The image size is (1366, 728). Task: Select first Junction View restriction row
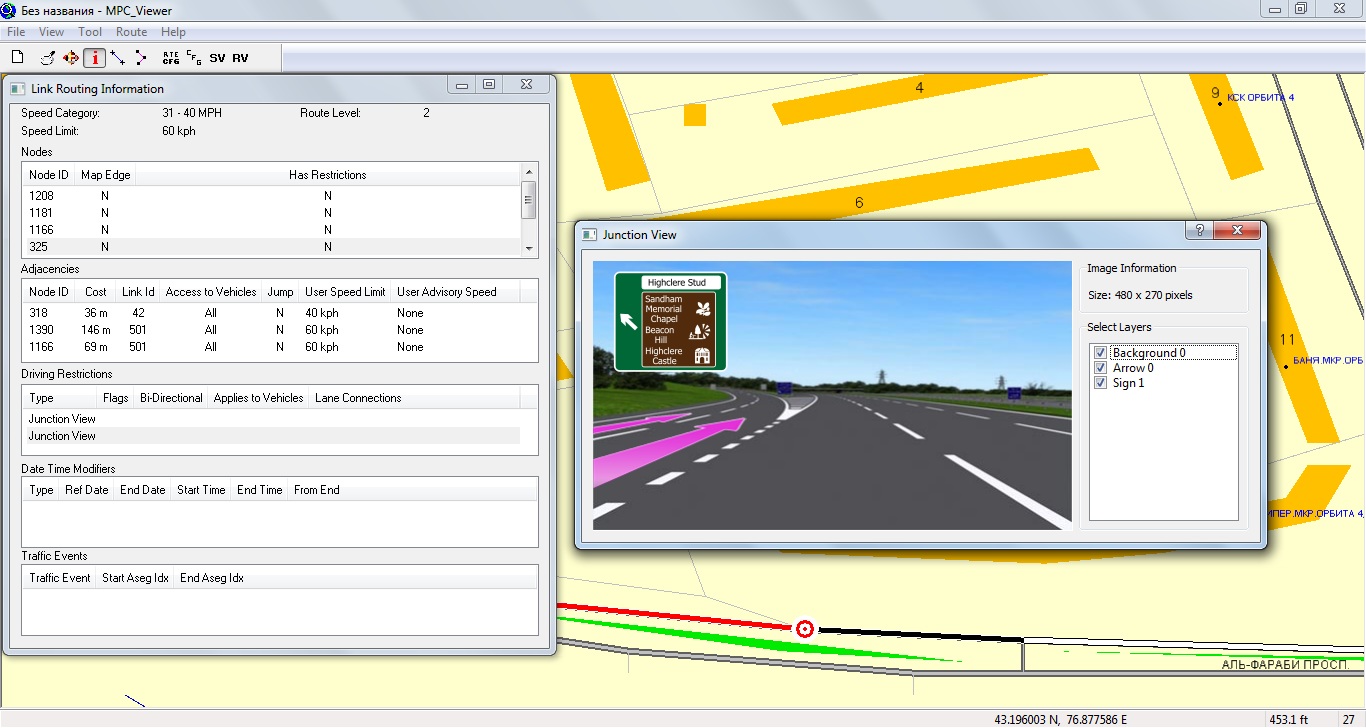coord(62,419)
